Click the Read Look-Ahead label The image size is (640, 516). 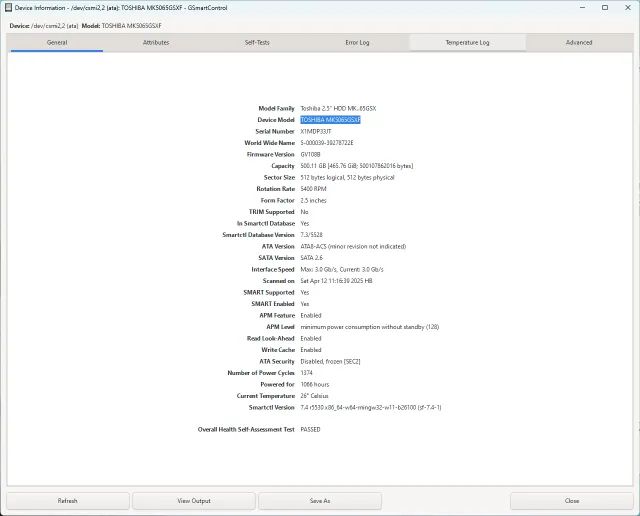[271, 338]
